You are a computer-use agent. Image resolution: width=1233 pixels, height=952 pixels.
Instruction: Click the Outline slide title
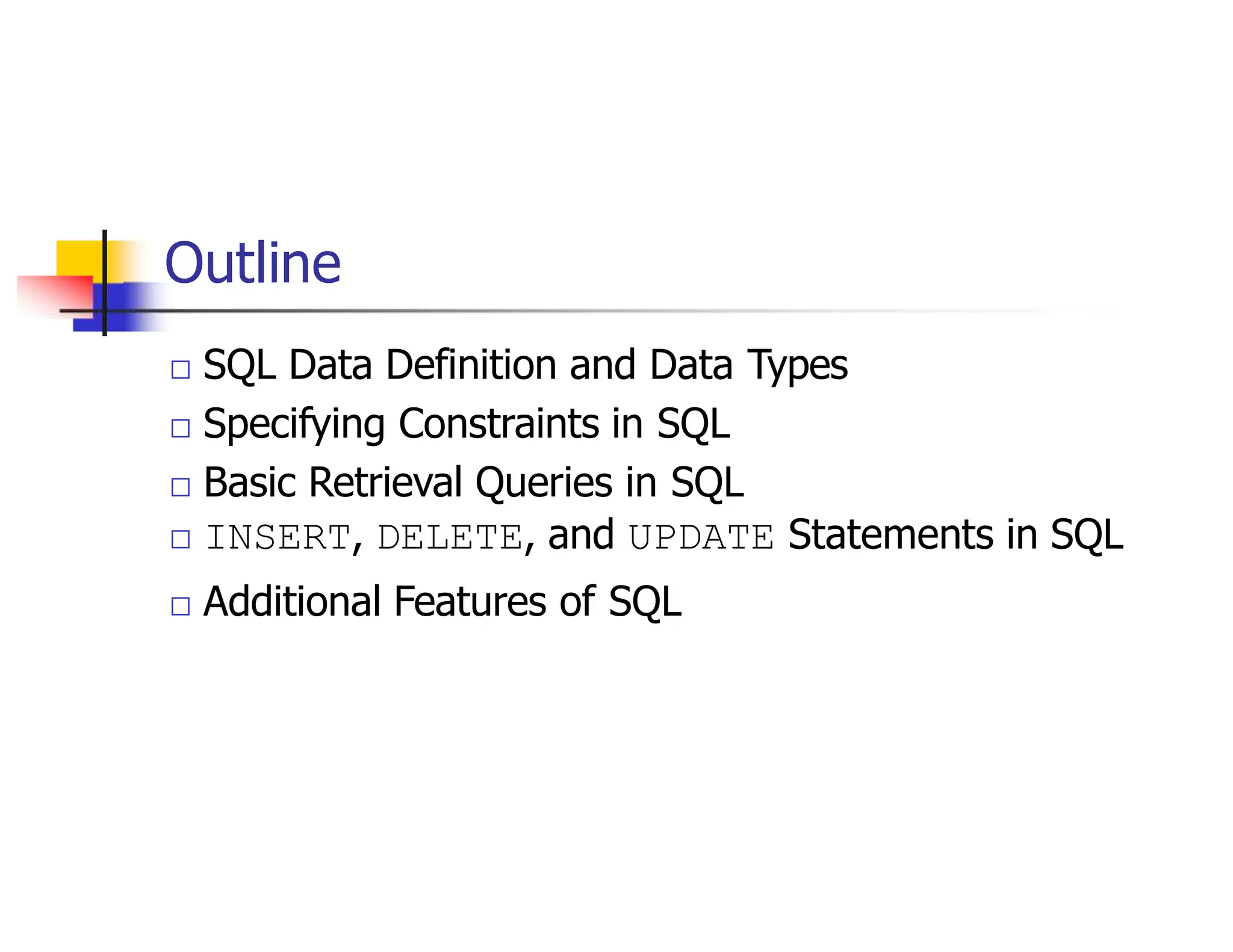[252, 263]
